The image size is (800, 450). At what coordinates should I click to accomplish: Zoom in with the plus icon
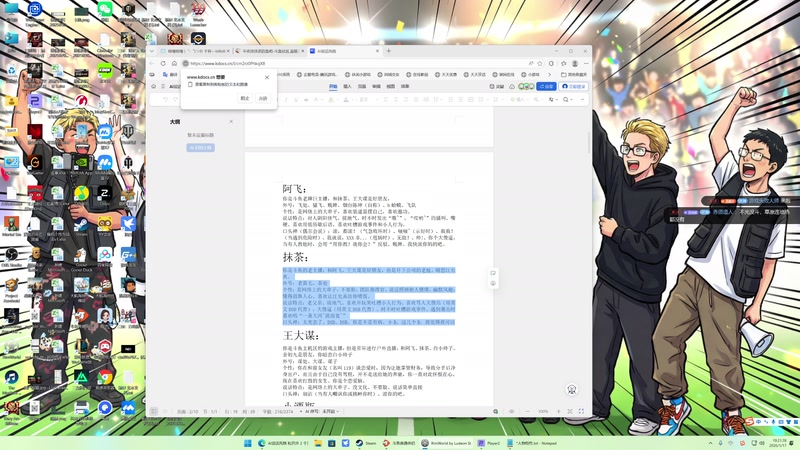coord(559,411)
